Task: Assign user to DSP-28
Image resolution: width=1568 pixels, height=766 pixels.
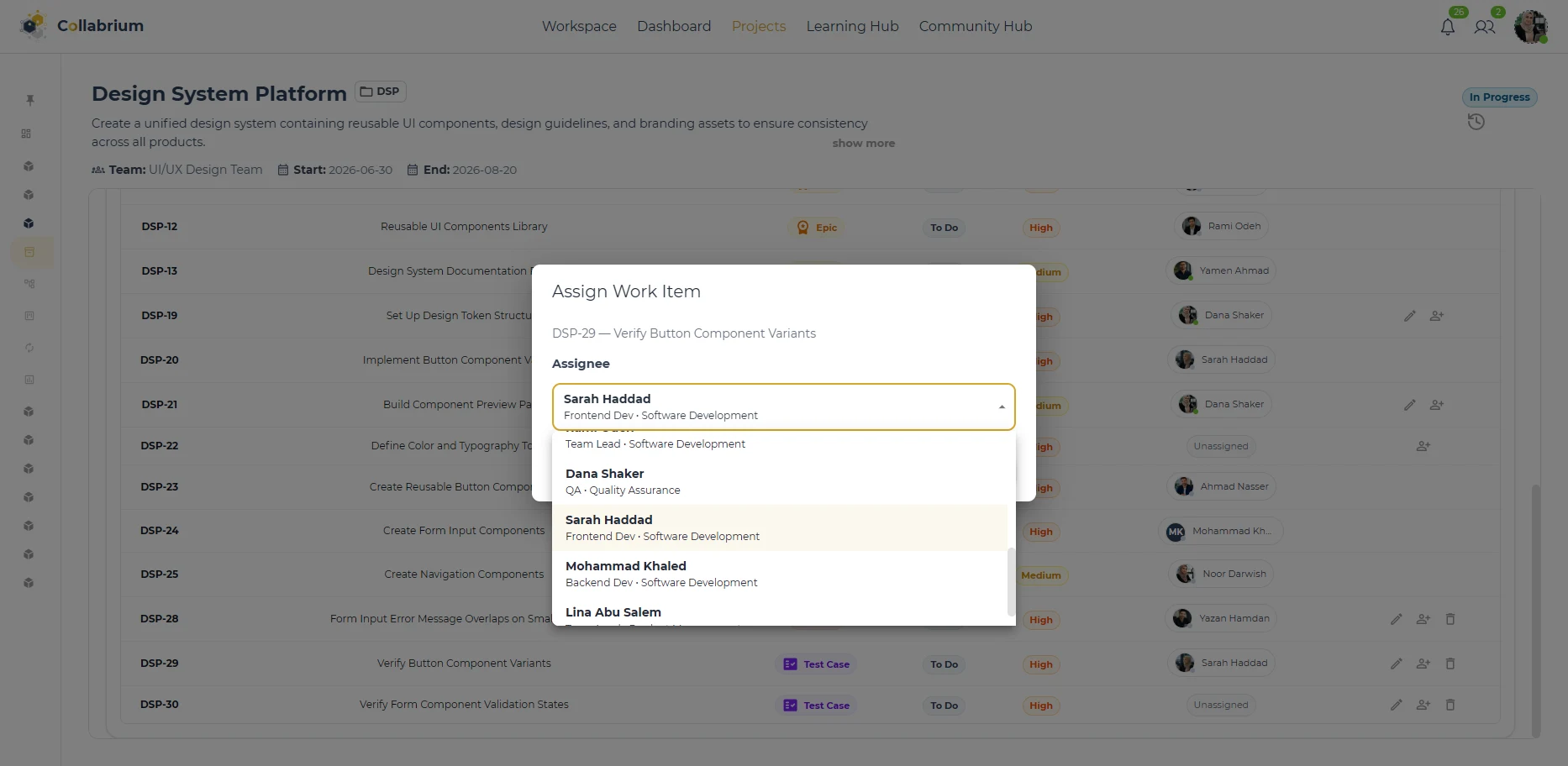Action: click(1423, 619)
